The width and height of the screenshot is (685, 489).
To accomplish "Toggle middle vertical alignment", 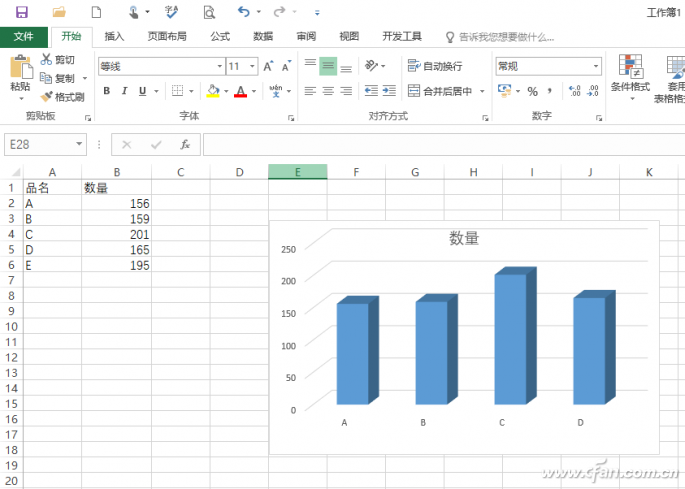I will click(328, 66).
